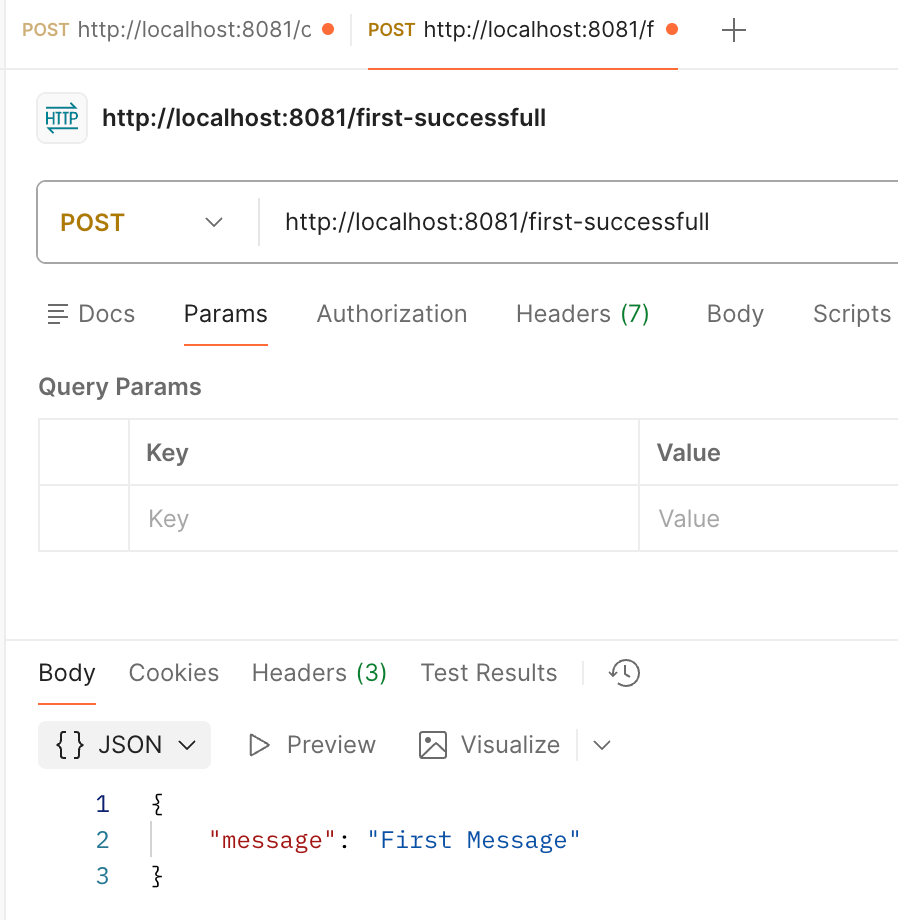Expand the JSON format dropdown
898x920 pixels.
click(124, 745)
